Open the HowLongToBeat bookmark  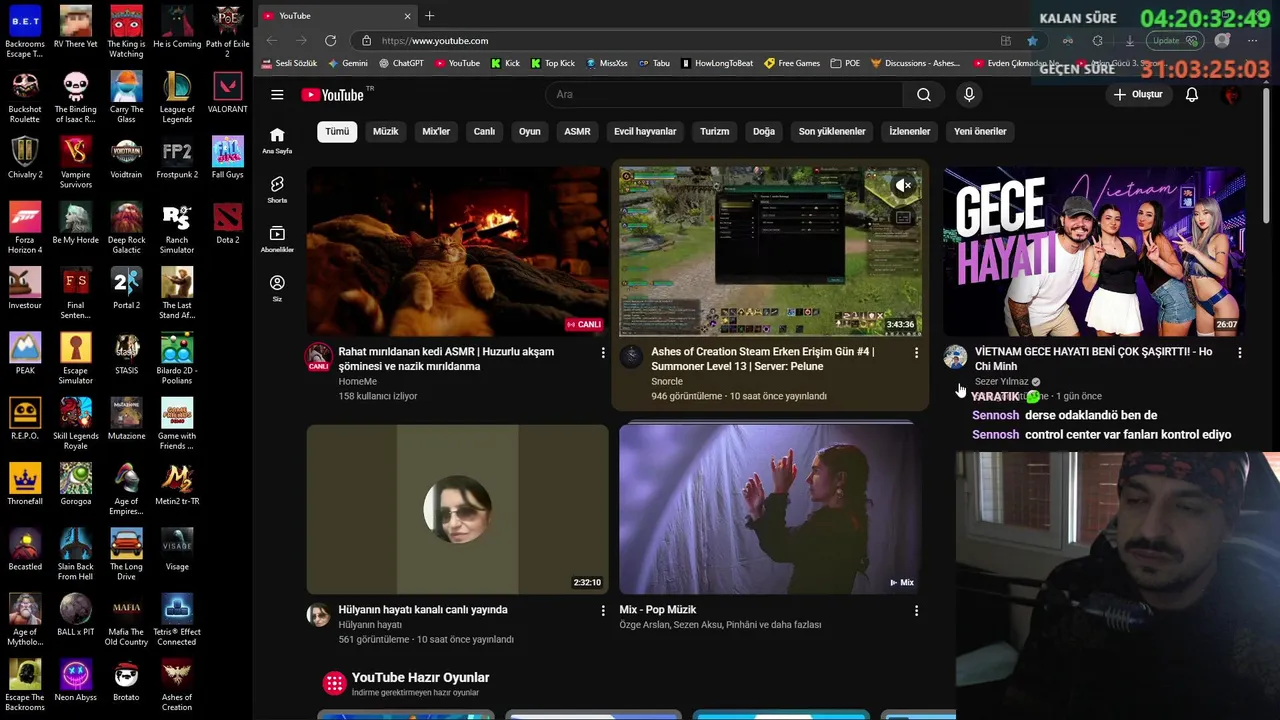tap(717, 63)
